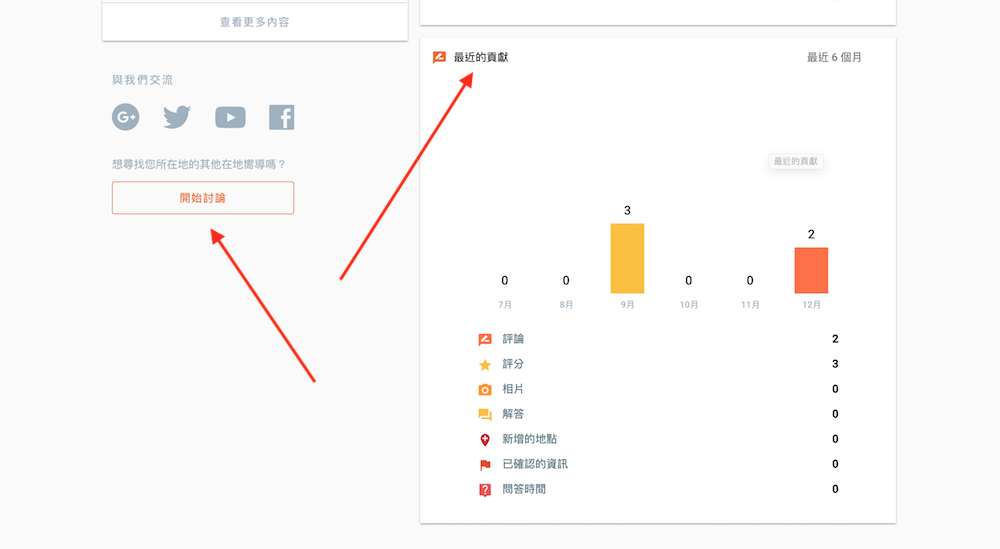
Task: Select the 最近 6 個月 time range
Action: [834, 58]
